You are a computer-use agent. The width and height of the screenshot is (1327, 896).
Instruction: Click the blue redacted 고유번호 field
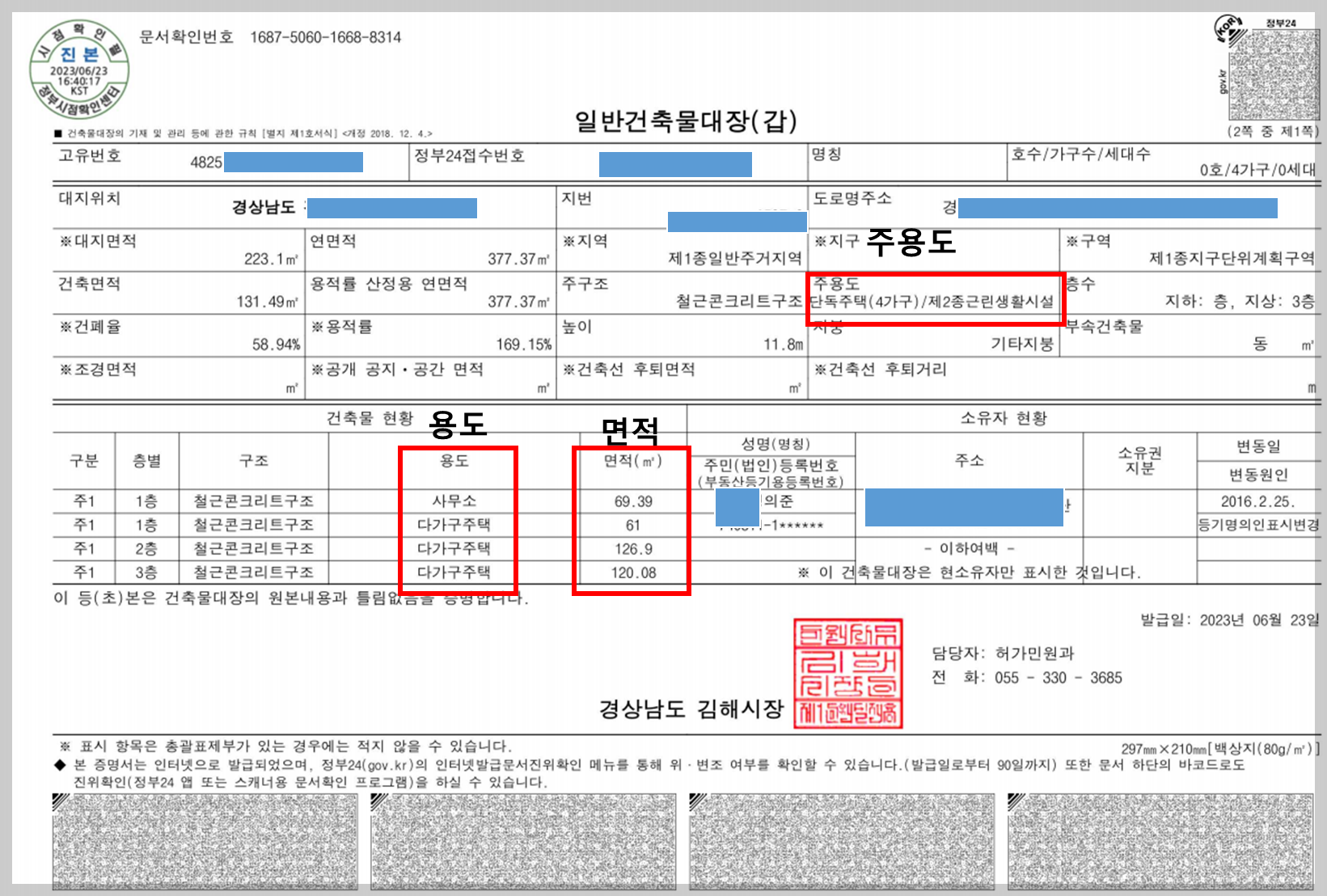tap(293, 161)
